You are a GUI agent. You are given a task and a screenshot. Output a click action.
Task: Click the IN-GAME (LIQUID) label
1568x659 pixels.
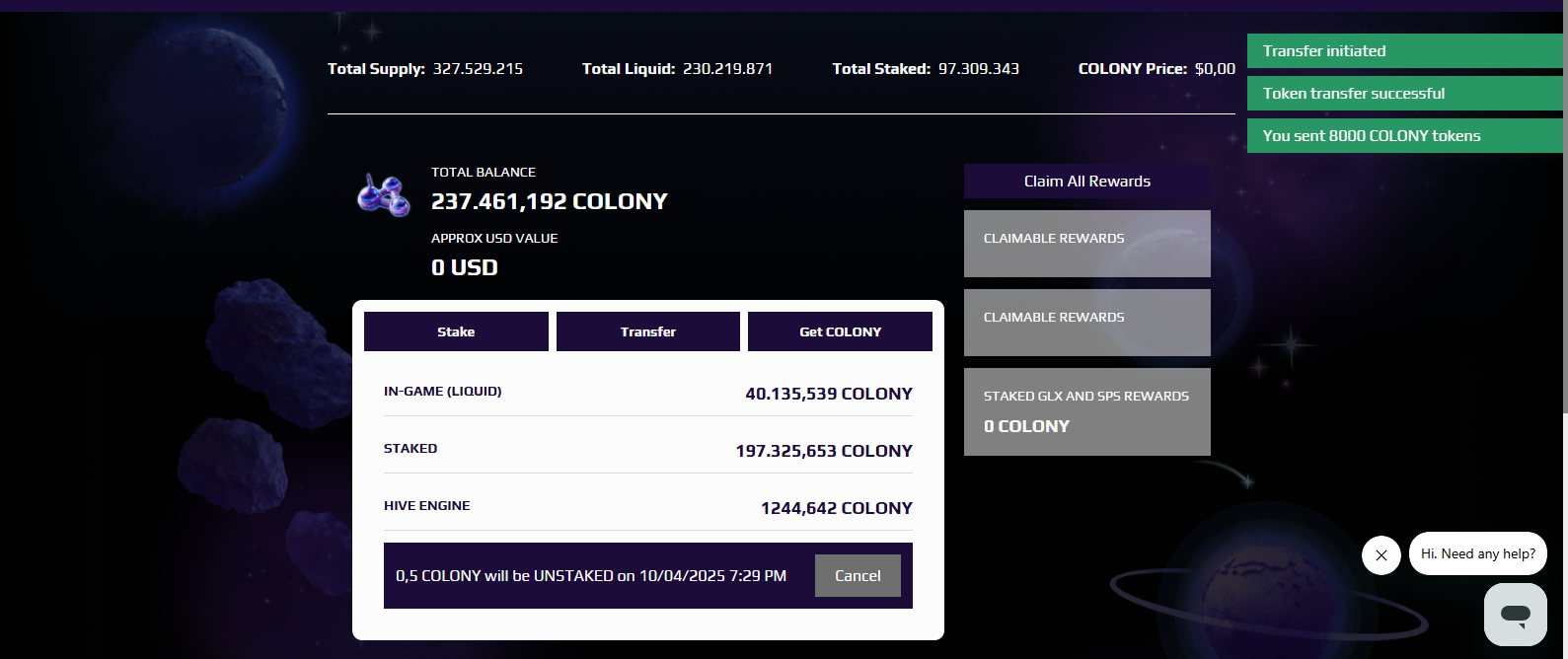(443, 392)
